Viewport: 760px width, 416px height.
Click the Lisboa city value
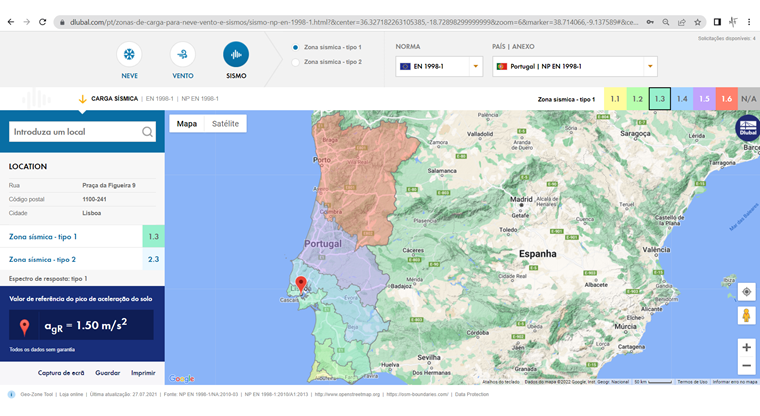pyautogui.click(x=92, y=213)
